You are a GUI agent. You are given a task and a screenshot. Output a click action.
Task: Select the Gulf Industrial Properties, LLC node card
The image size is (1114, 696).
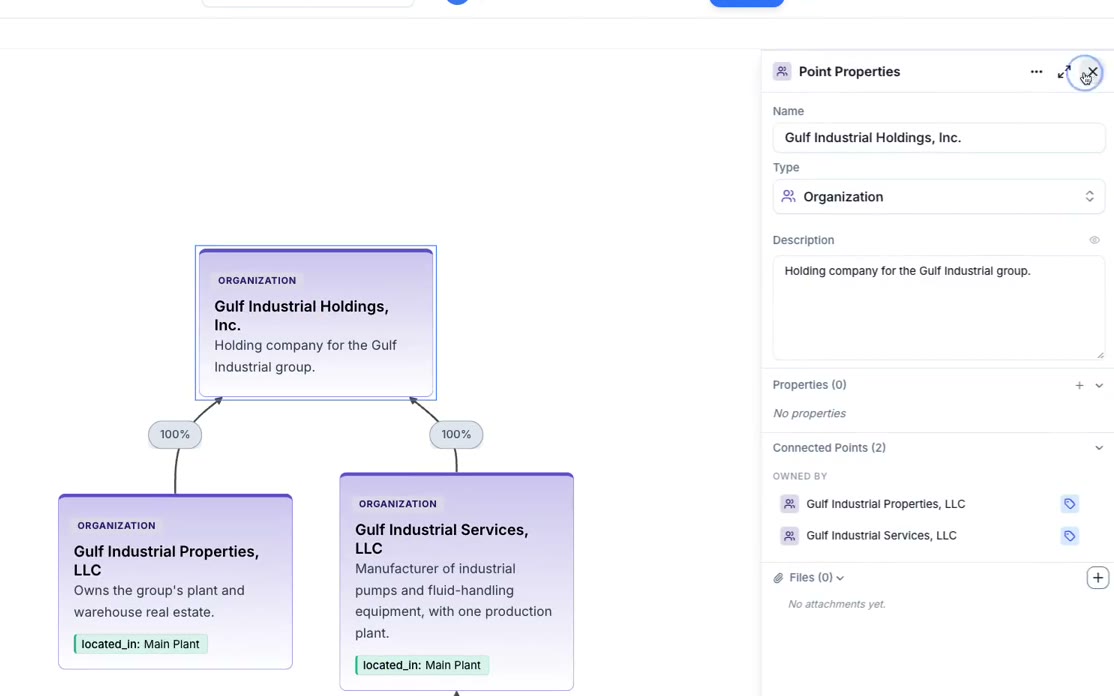point(175,582)
